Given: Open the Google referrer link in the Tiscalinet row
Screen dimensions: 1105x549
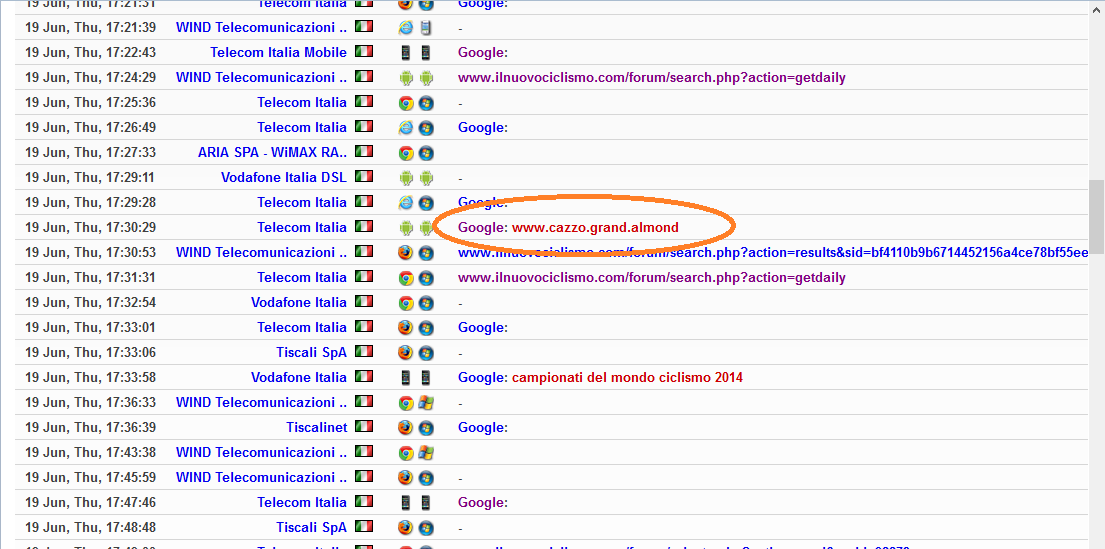Looking at the screenshot, I should [481, 428].
